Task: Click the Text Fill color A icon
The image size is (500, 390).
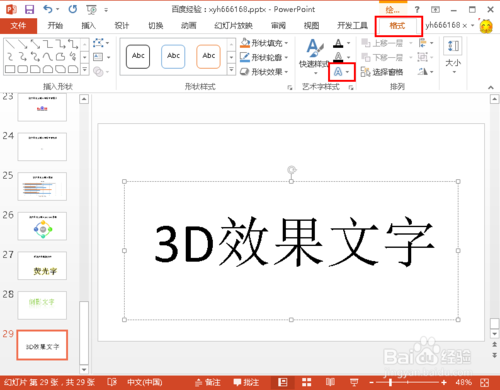Action: click(x=338, y=43)
